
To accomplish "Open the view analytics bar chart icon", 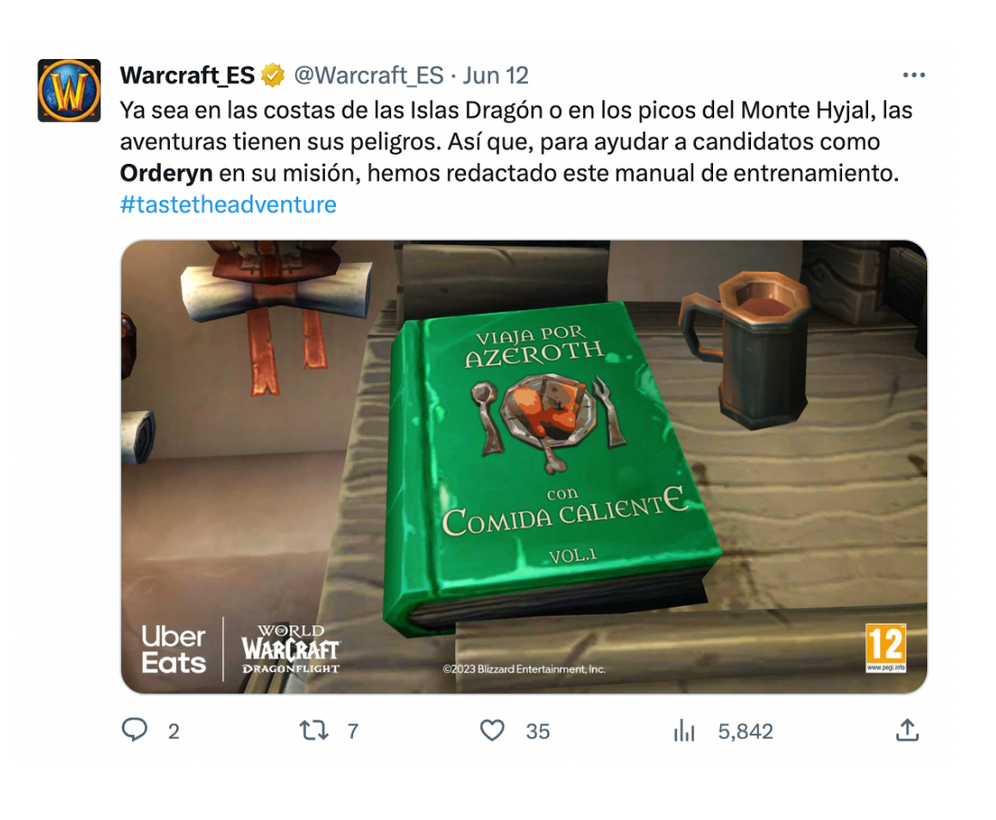I will click(684, 730).
